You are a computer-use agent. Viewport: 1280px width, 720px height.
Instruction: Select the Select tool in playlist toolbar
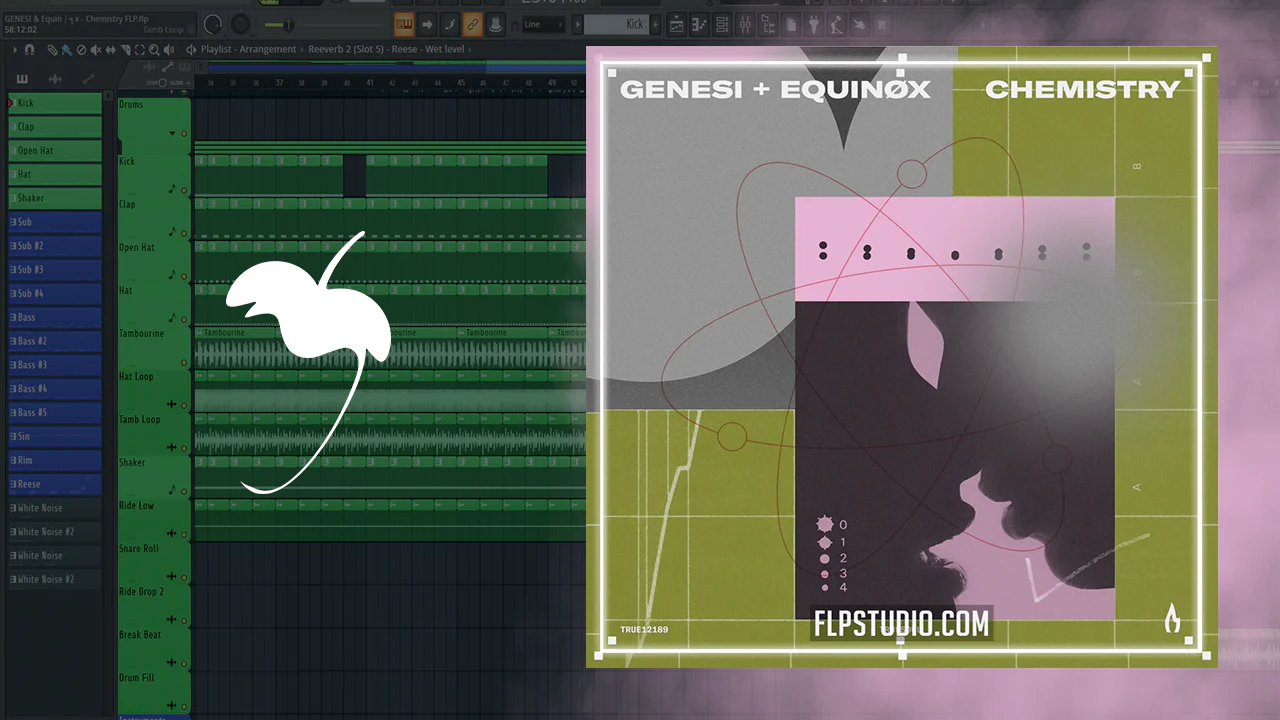point(139,49)
